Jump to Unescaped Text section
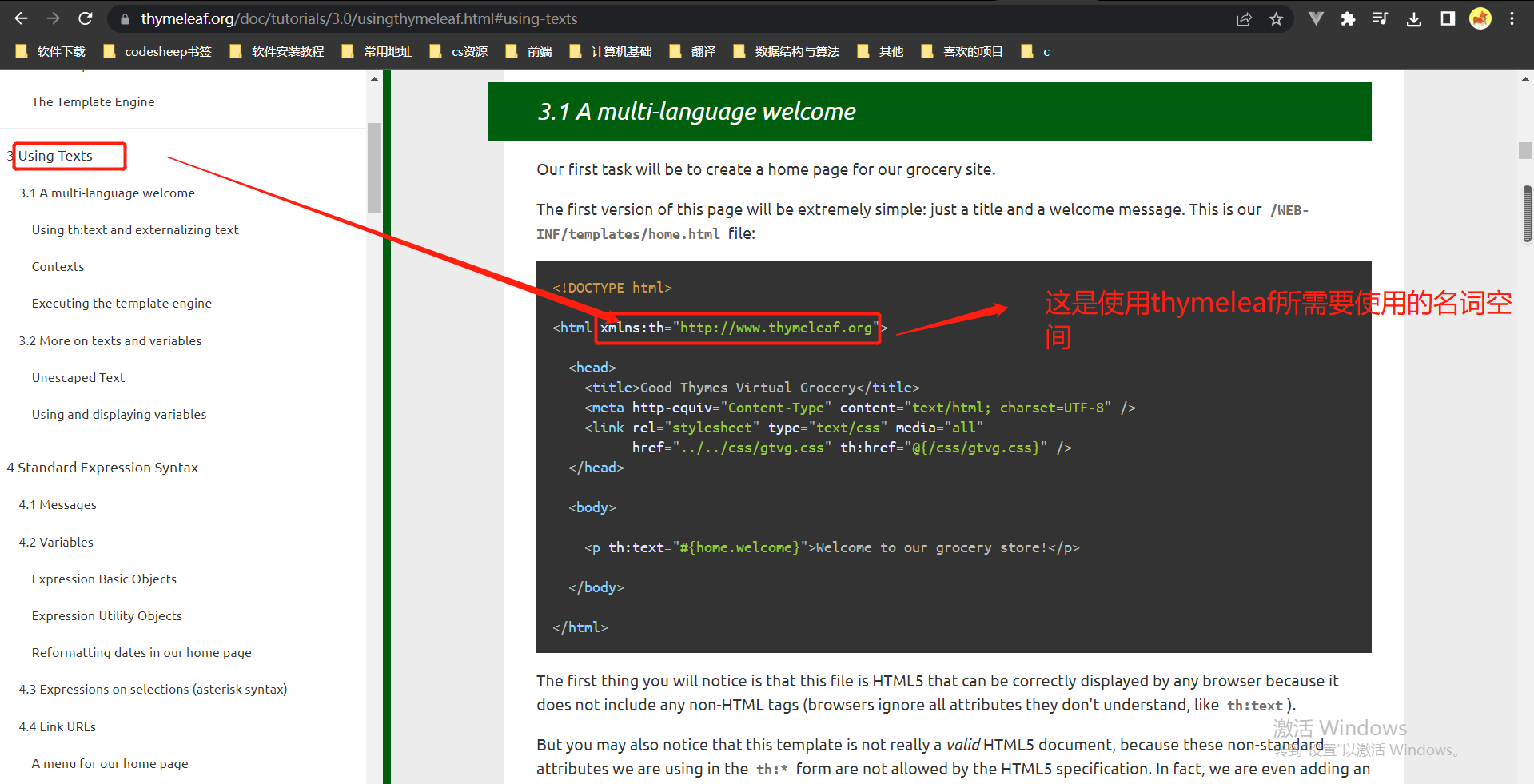 click(78, 377)
